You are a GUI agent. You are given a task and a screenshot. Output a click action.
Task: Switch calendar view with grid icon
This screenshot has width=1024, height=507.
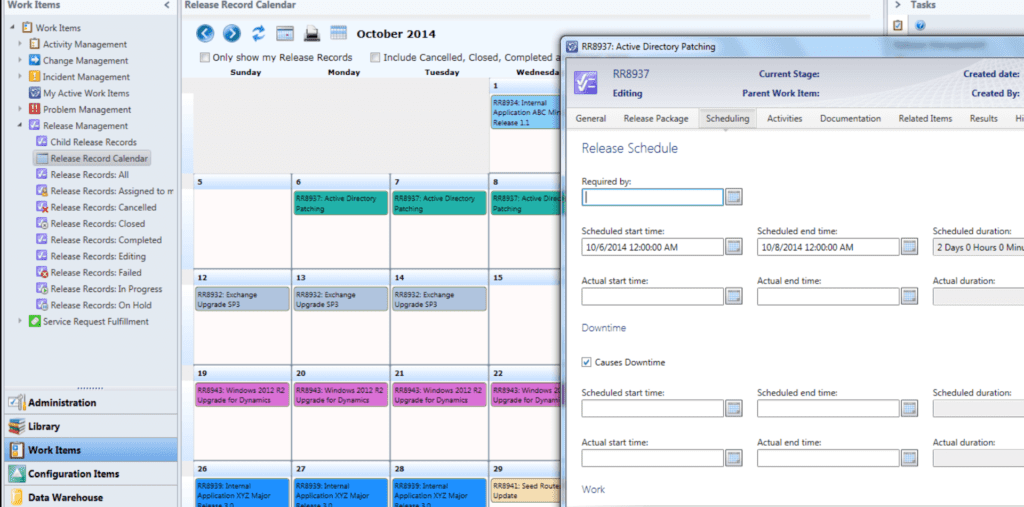338,33
